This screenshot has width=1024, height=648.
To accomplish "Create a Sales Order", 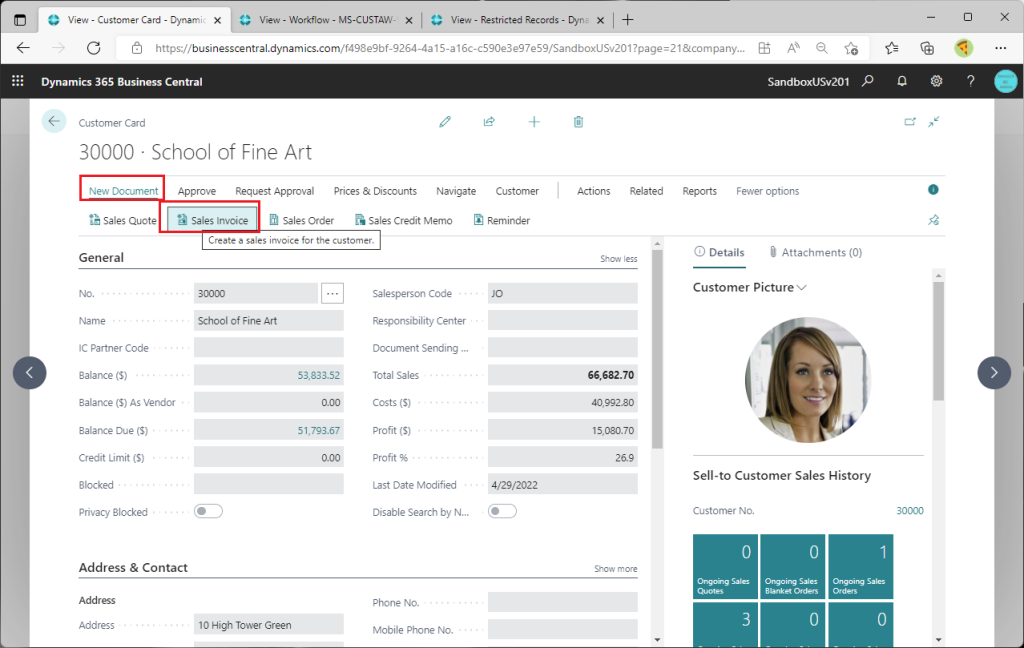I will point(302,220).
